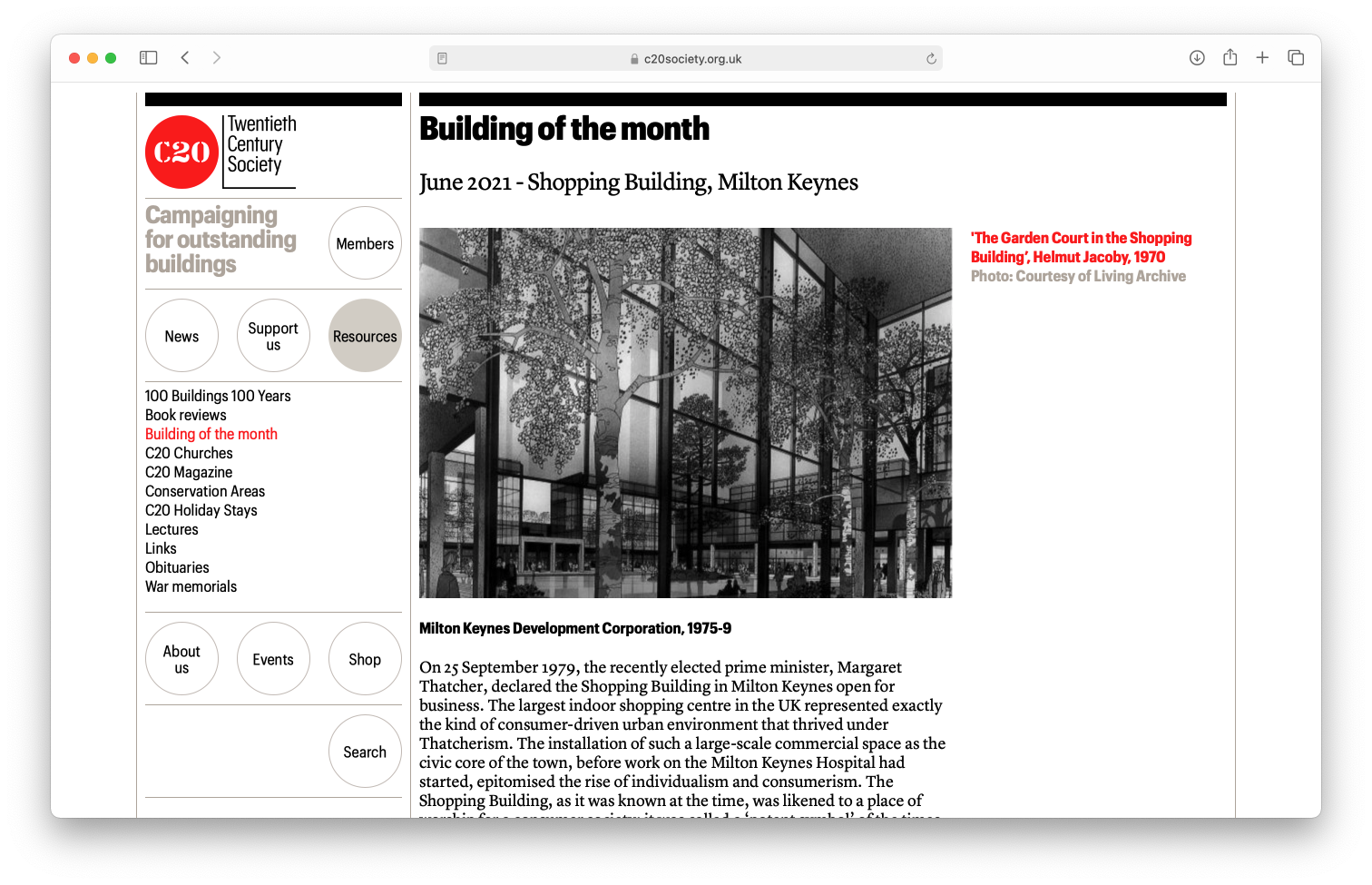Screen dimensions: 1372x885
Task: Open 100 Buildings 100 Years
Action: coord(218,396)
